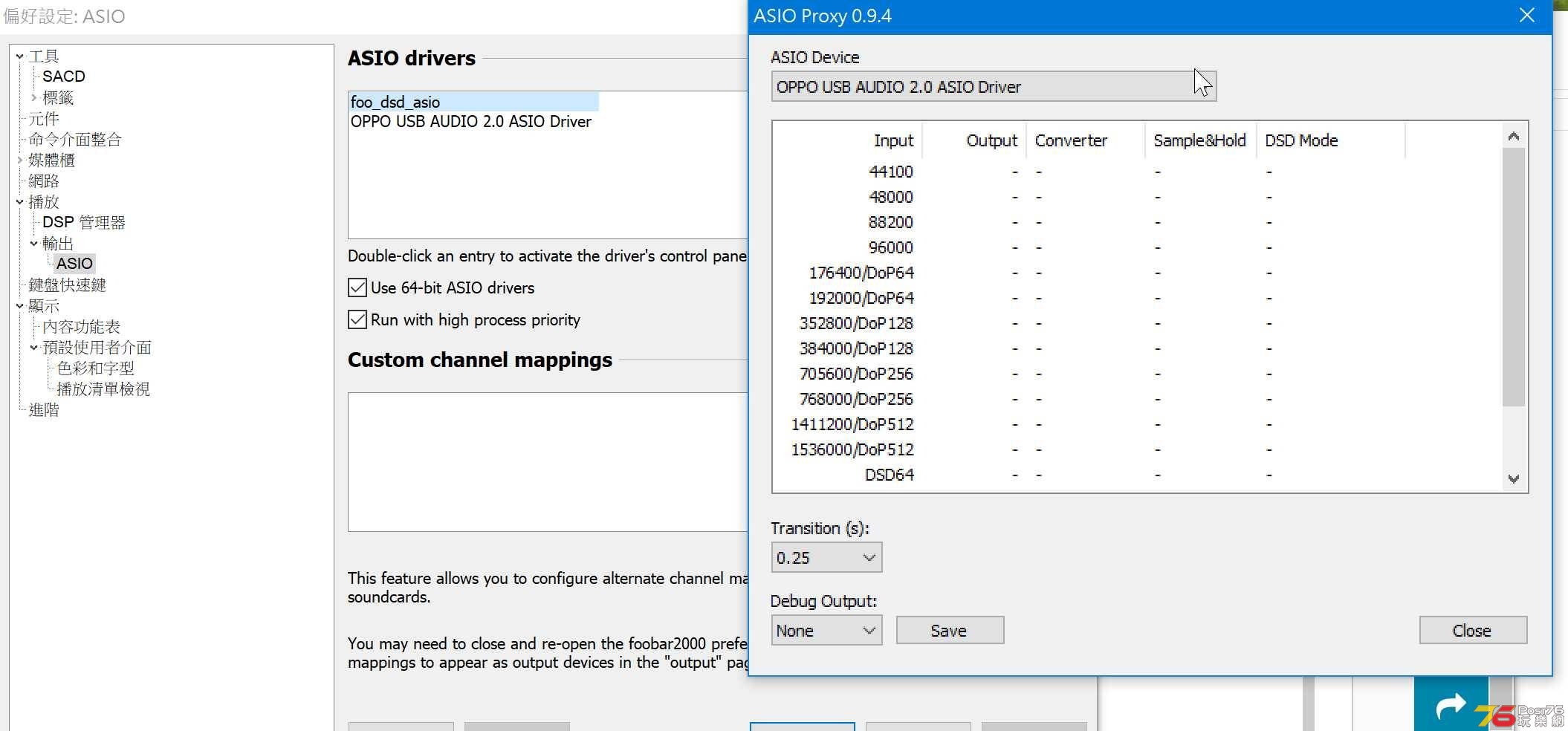Click scroll up arrow in format list
This screenshot has height=731, width=1568.
tap(1514, 136)
